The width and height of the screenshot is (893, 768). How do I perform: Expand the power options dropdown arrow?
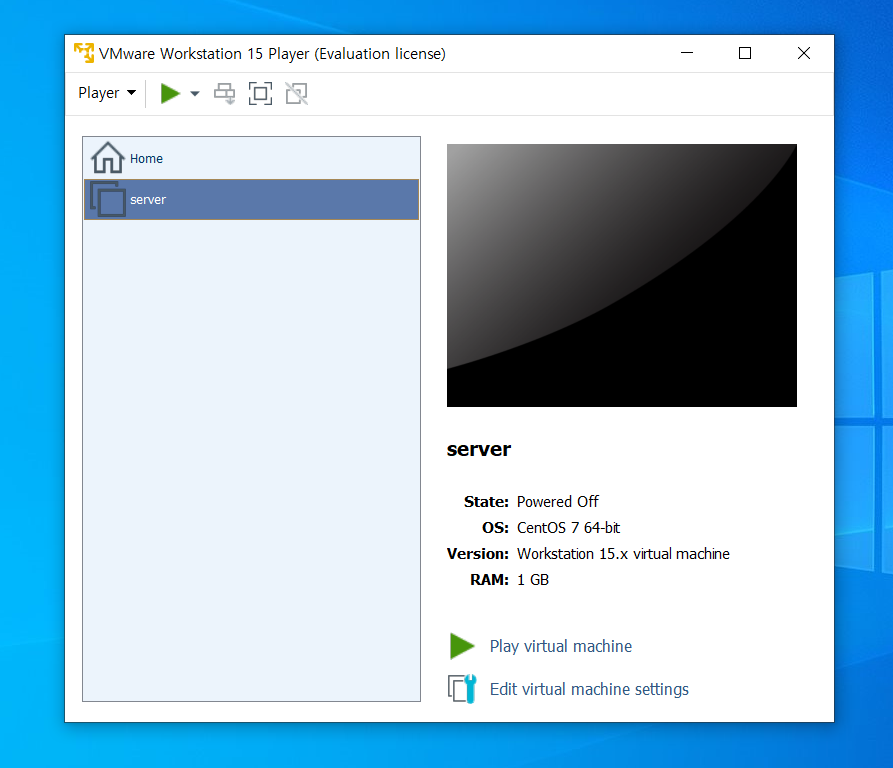click(x=195, y=93)
